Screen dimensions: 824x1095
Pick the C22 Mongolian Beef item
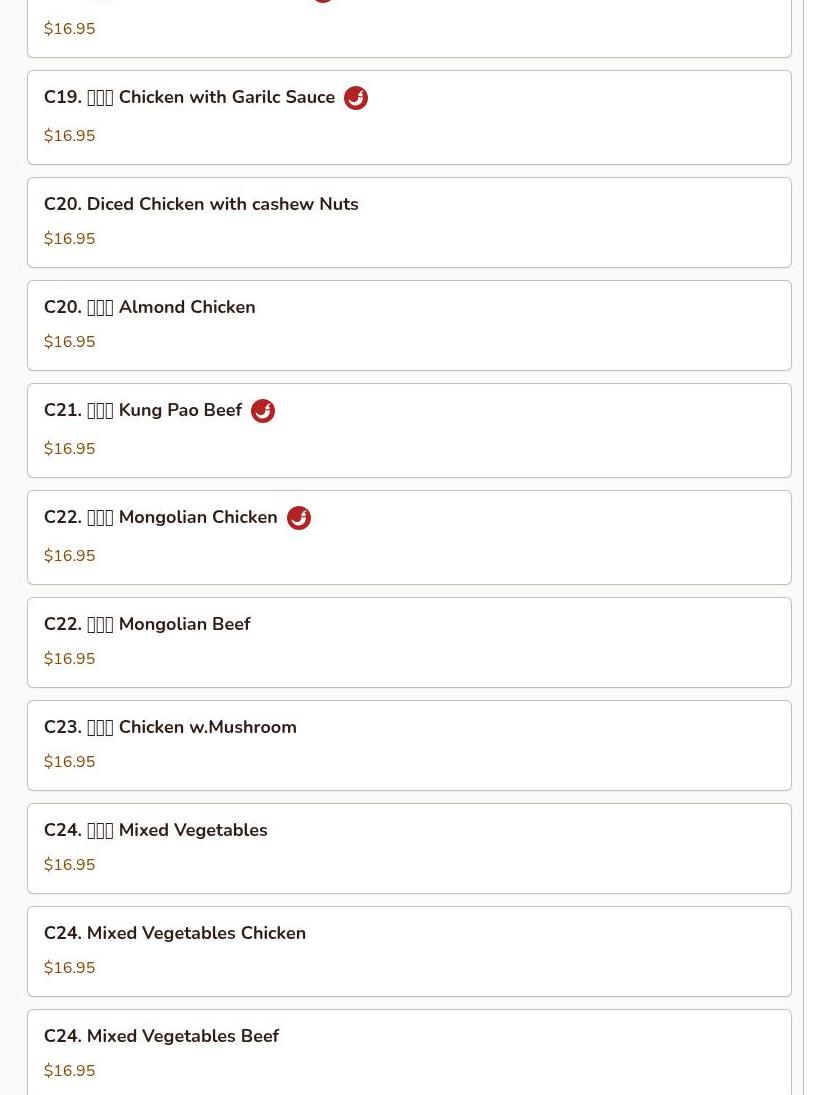point(409,642)
